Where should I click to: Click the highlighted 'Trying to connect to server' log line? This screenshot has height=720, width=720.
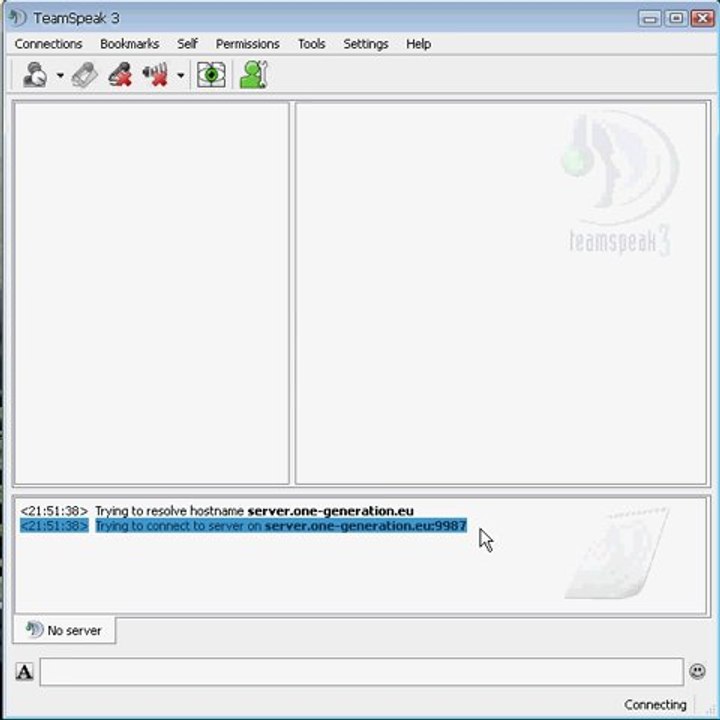243,525
